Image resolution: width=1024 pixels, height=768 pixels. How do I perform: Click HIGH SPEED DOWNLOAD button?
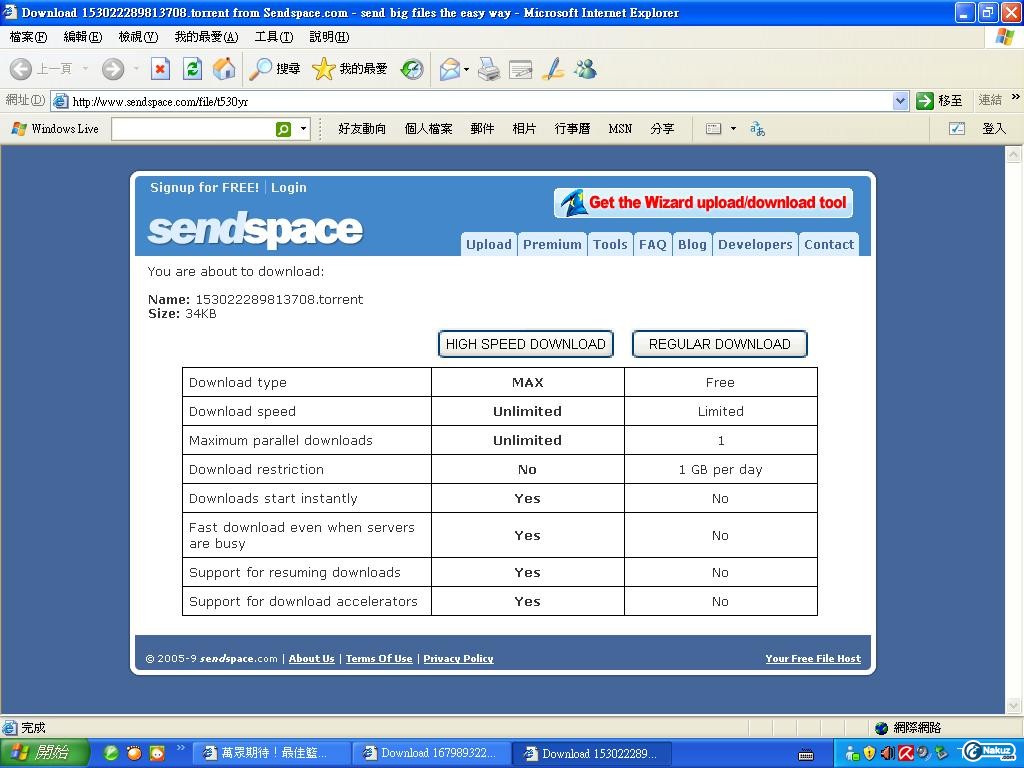(526, 344)
